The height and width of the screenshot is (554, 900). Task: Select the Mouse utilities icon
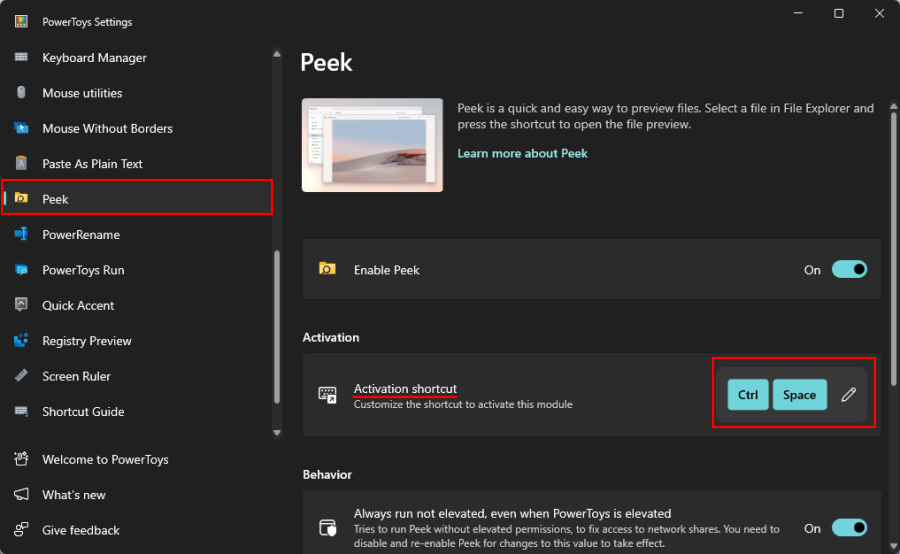[21, 92]
